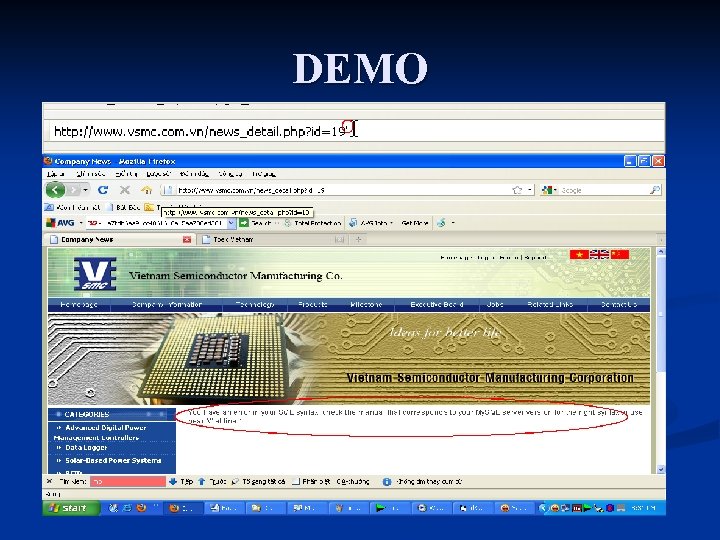Click the red find bar text field
Image resolution: width=720 pixels, height=540 pixels.
pyautogui.click(x=128, y=481)
